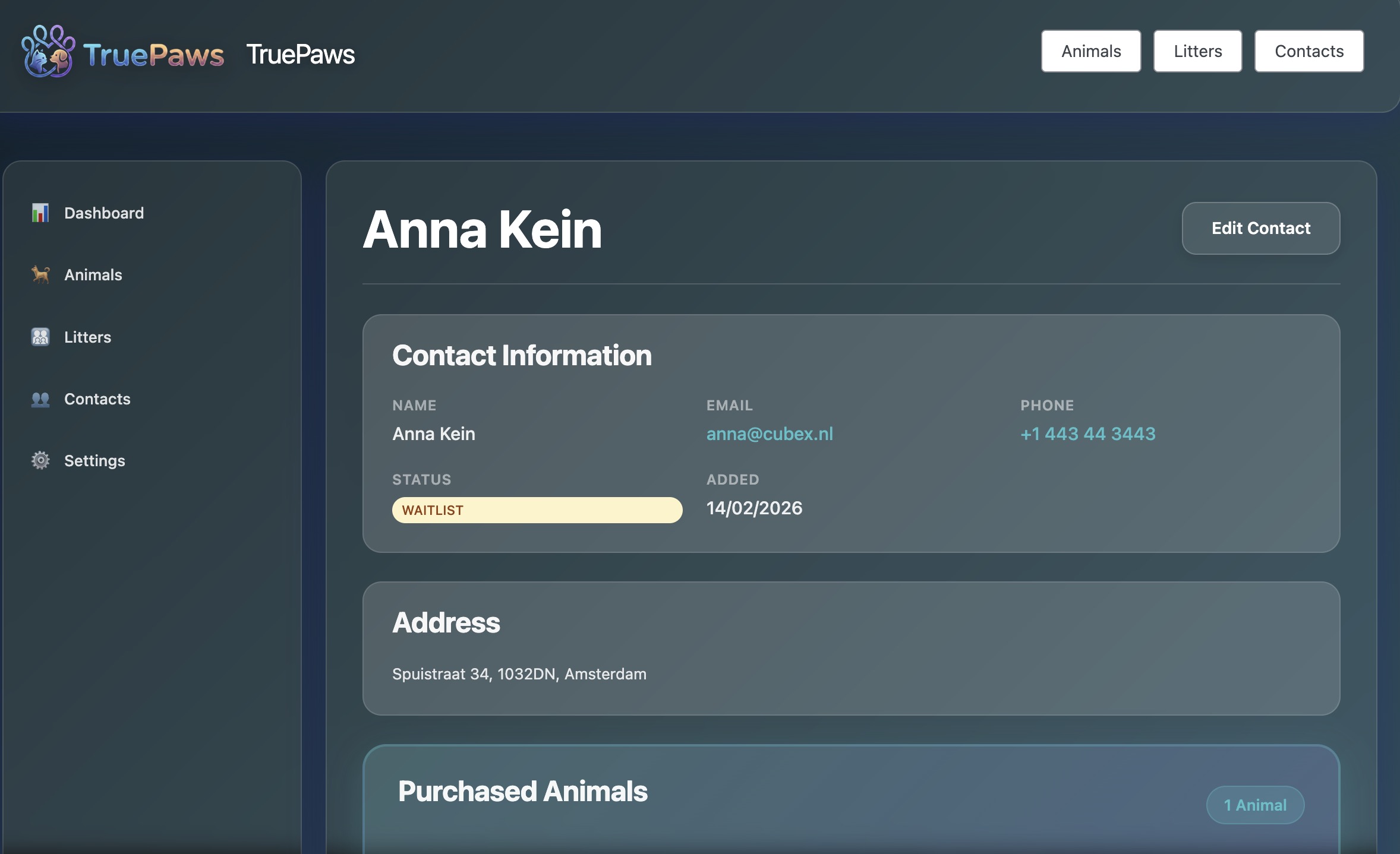Click the Purchased Animals section heading
Image resolution: width=1400 pixels, height=854 pixels.
tap(522, 791)
